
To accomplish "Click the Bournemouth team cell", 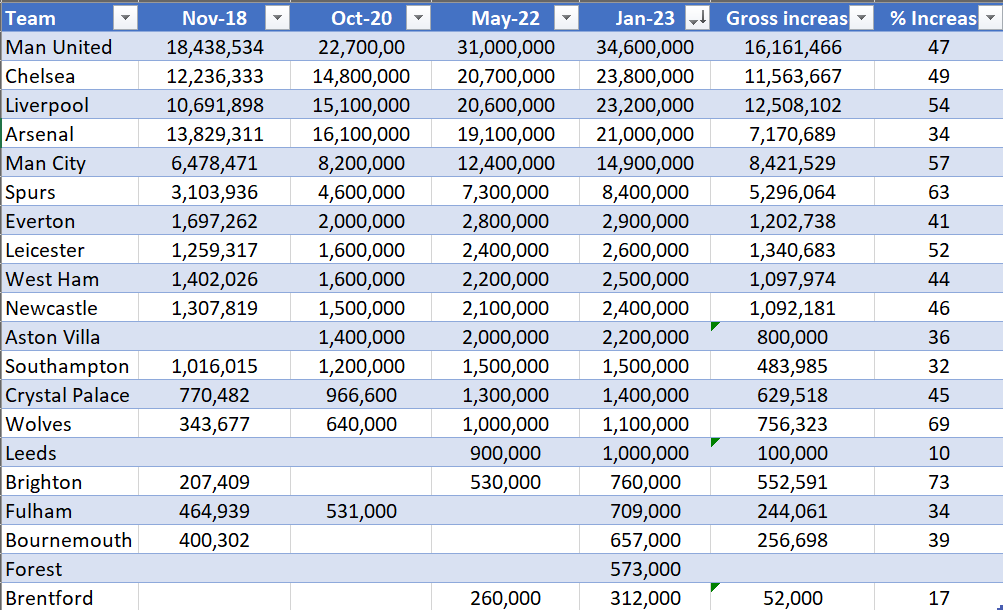I will coord(70,540).
